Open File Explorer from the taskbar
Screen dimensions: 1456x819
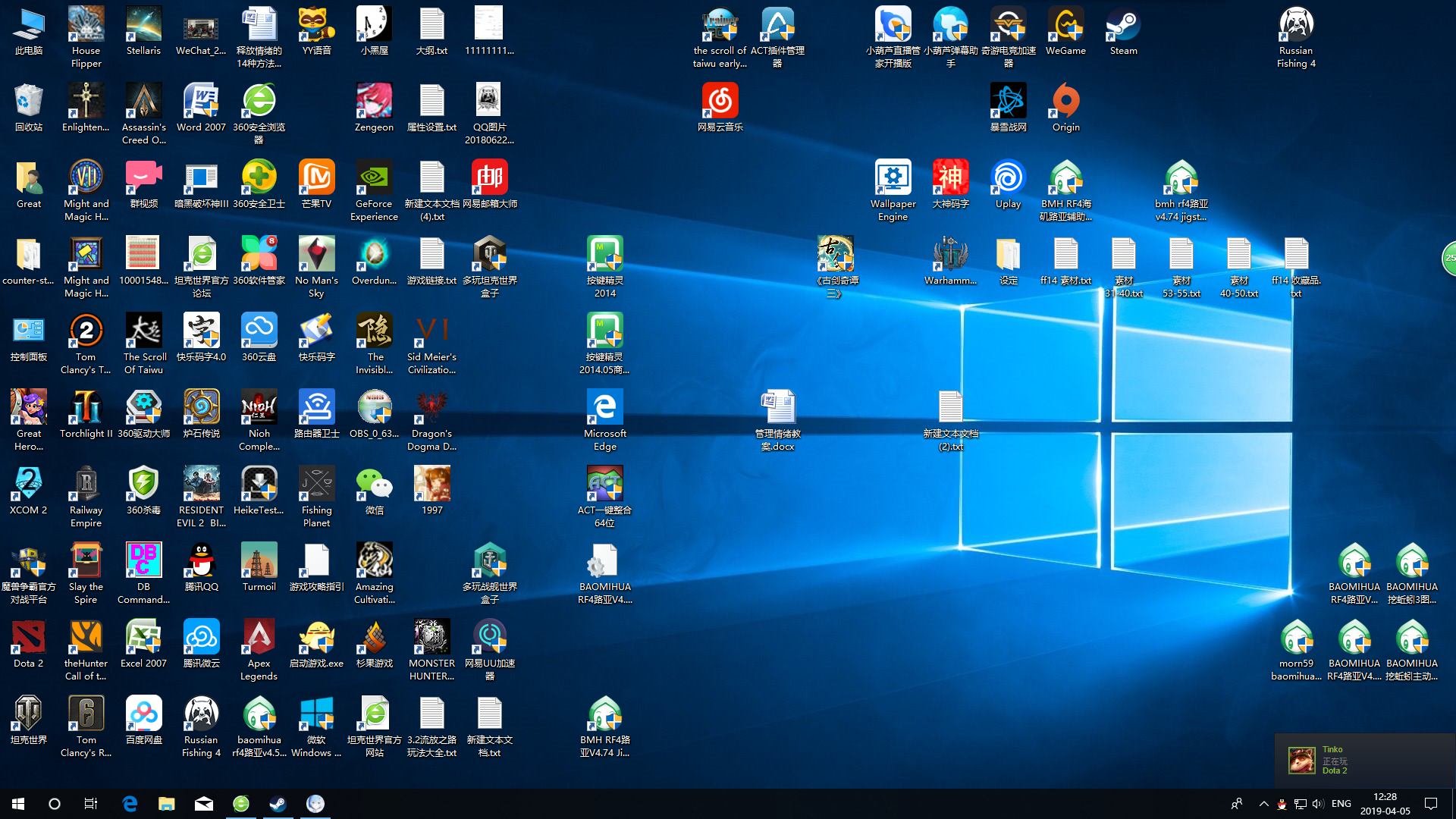pos(166,804)
